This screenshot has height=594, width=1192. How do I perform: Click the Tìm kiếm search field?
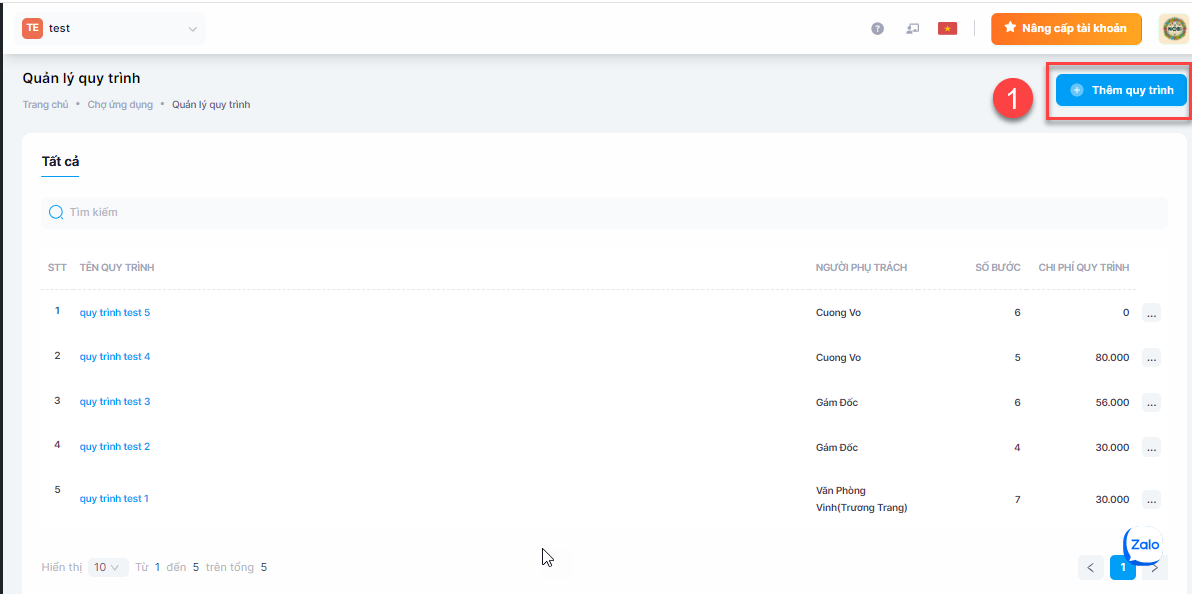[x=600, y=213]
